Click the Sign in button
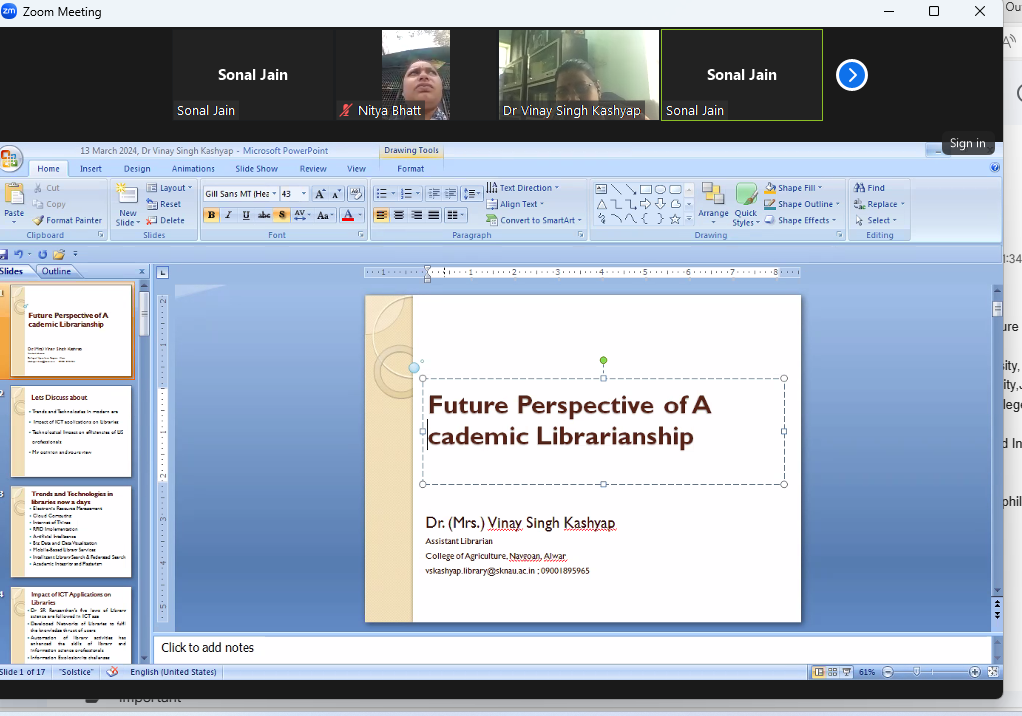1022x716 pixels. pyautogui.click(x=967, y=143)
